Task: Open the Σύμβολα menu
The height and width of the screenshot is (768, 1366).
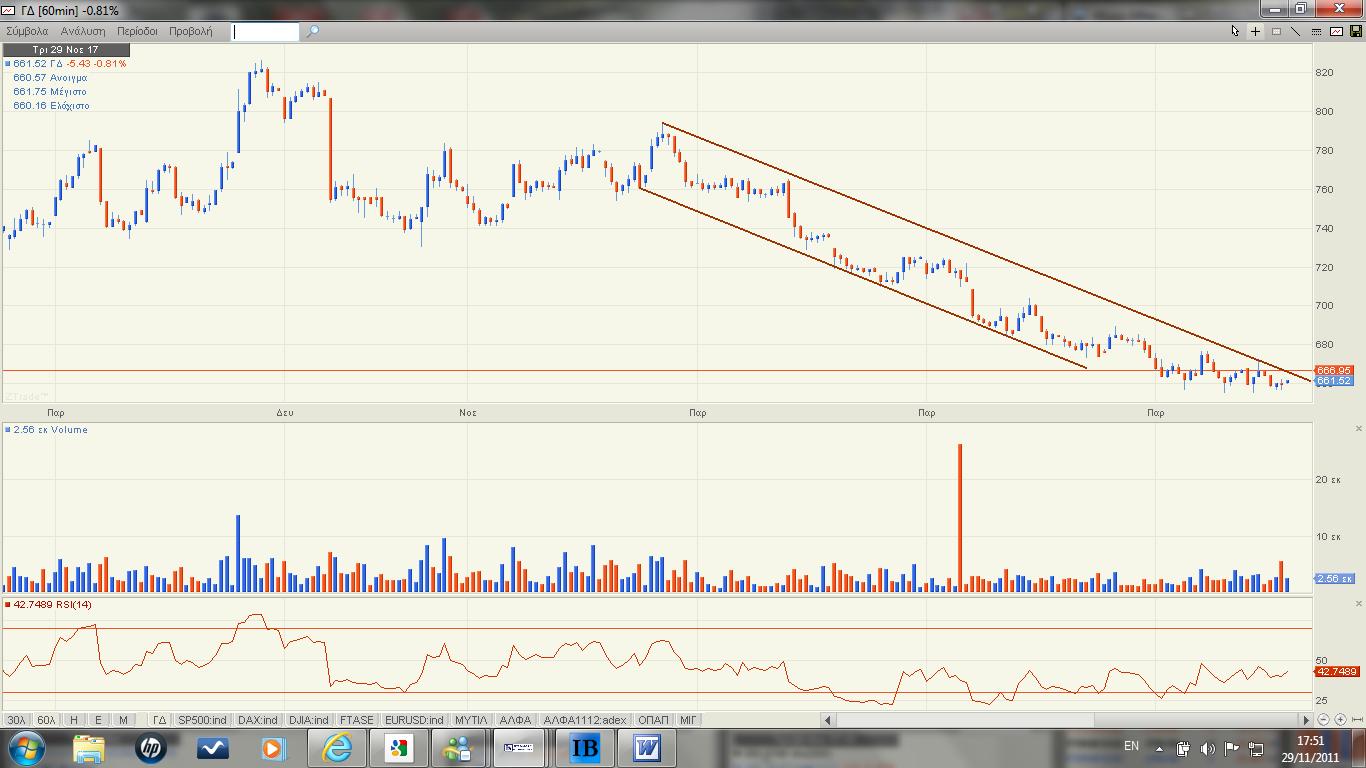Action: tap(27, 31)
